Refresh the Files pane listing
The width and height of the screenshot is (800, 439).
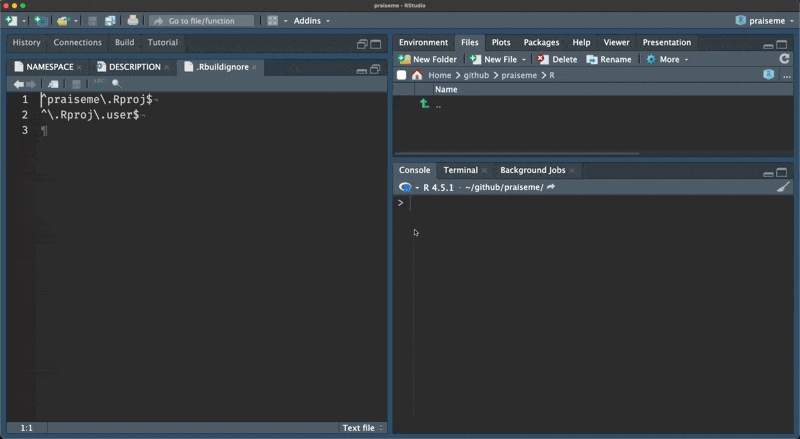(784, 59)
